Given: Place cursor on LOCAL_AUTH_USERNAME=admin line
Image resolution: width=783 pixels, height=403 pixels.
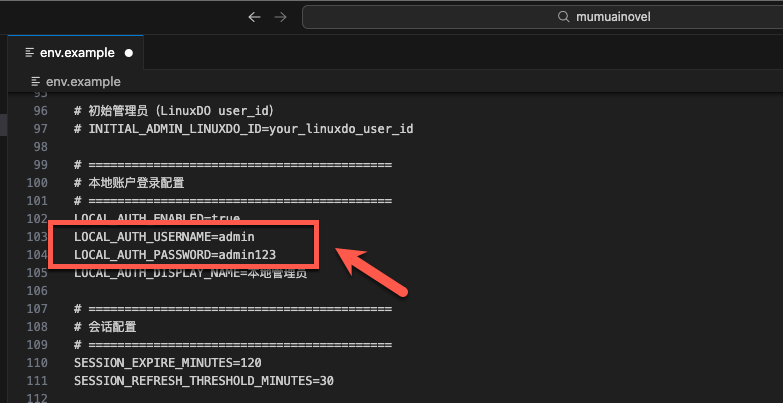Looking at the screenshot, I should (x=164, y=236).
